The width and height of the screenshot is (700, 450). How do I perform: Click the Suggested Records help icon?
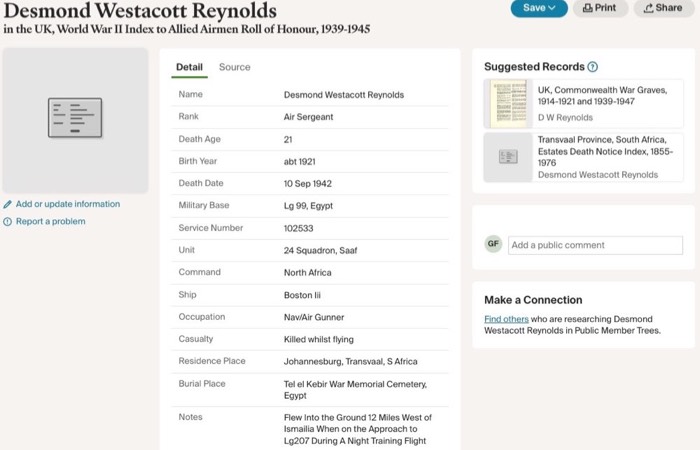click(593, 67)
